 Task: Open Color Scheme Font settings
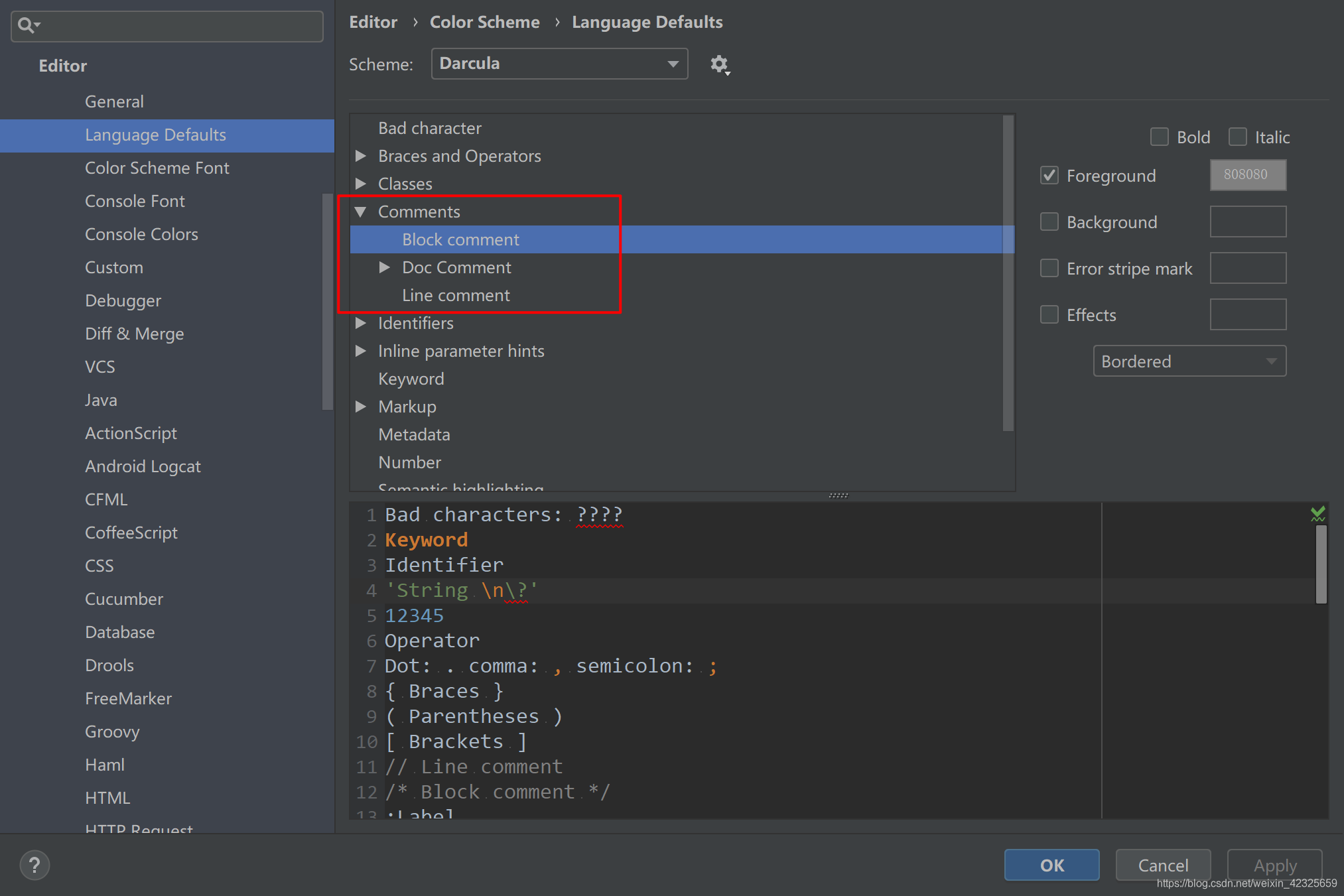click(157, 168)
